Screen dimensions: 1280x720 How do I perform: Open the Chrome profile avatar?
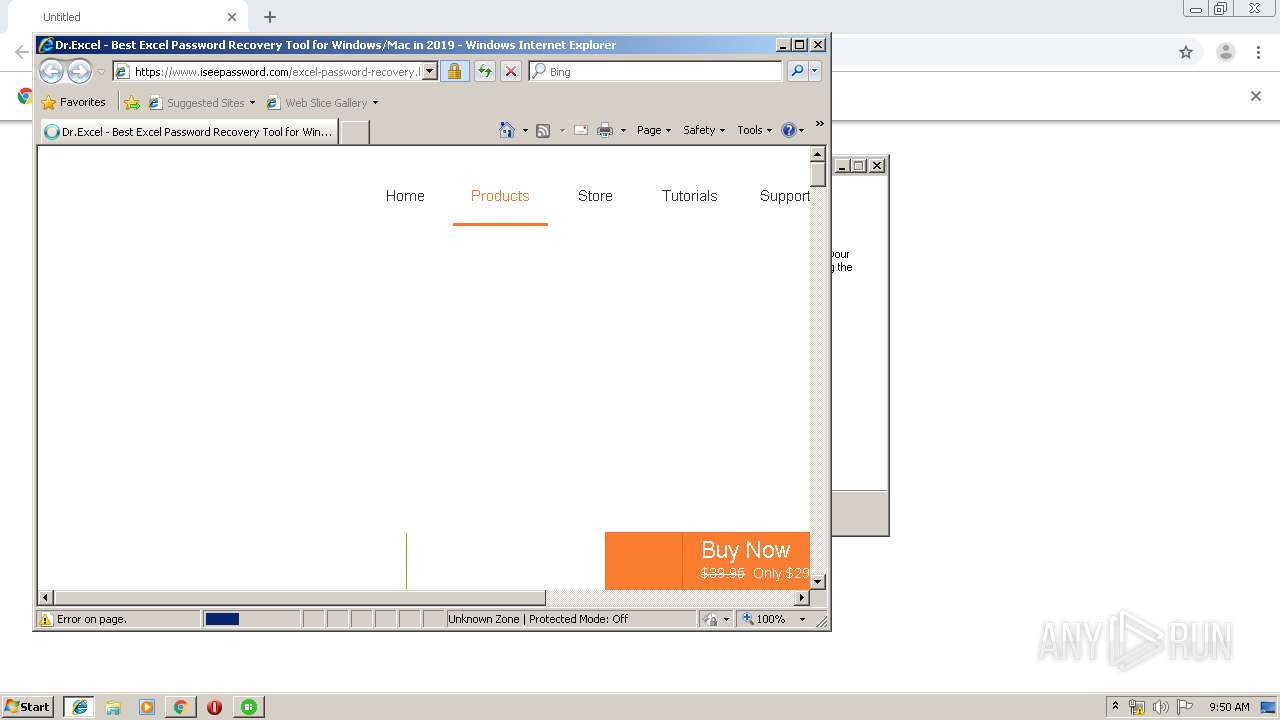pyautogui.click(x=1225, y=52)
